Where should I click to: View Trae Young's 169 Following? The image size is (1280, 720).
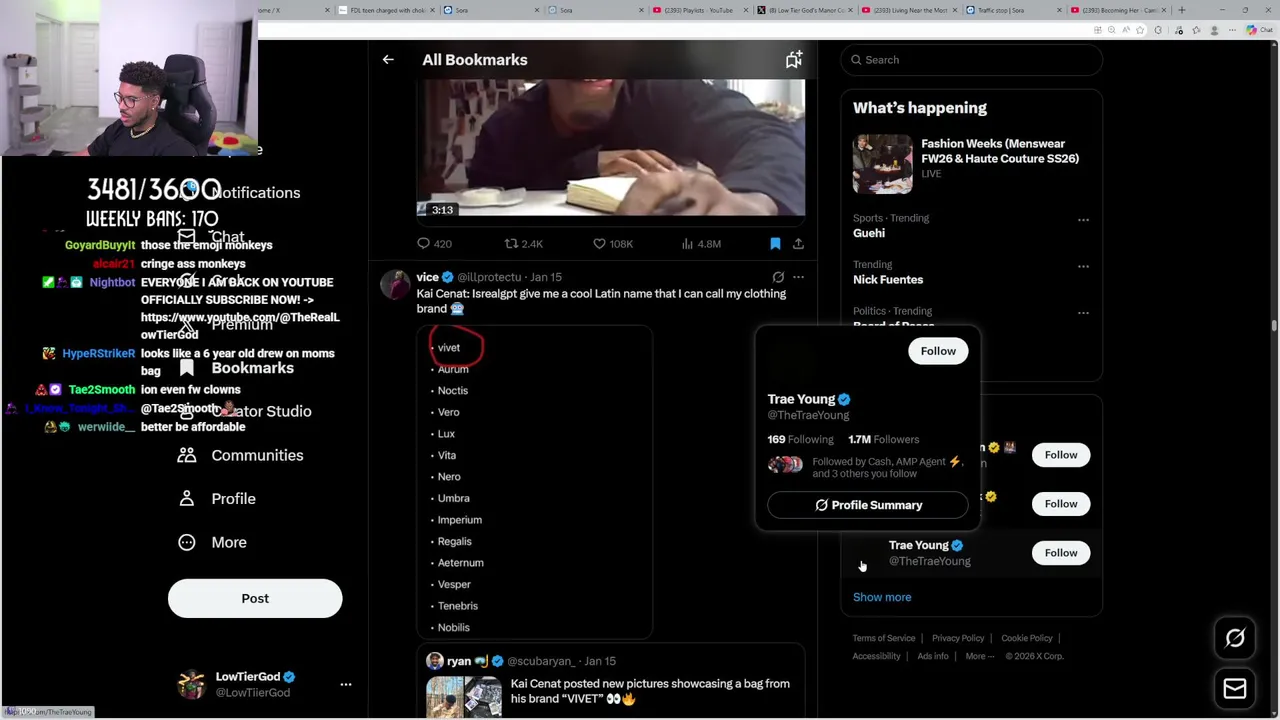(800, 439)
